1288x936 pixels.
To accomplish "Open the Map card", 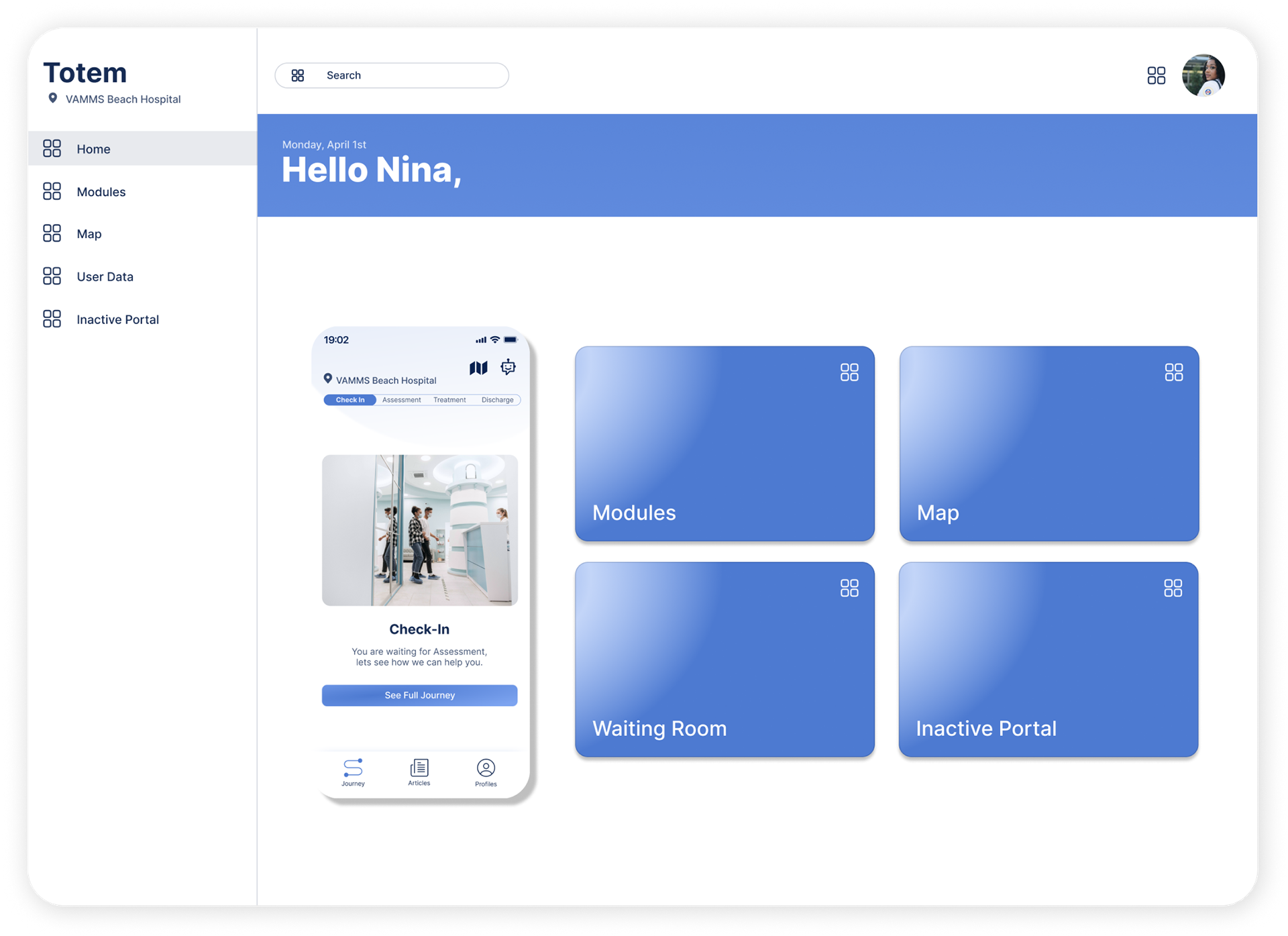I will (1049, 444).
